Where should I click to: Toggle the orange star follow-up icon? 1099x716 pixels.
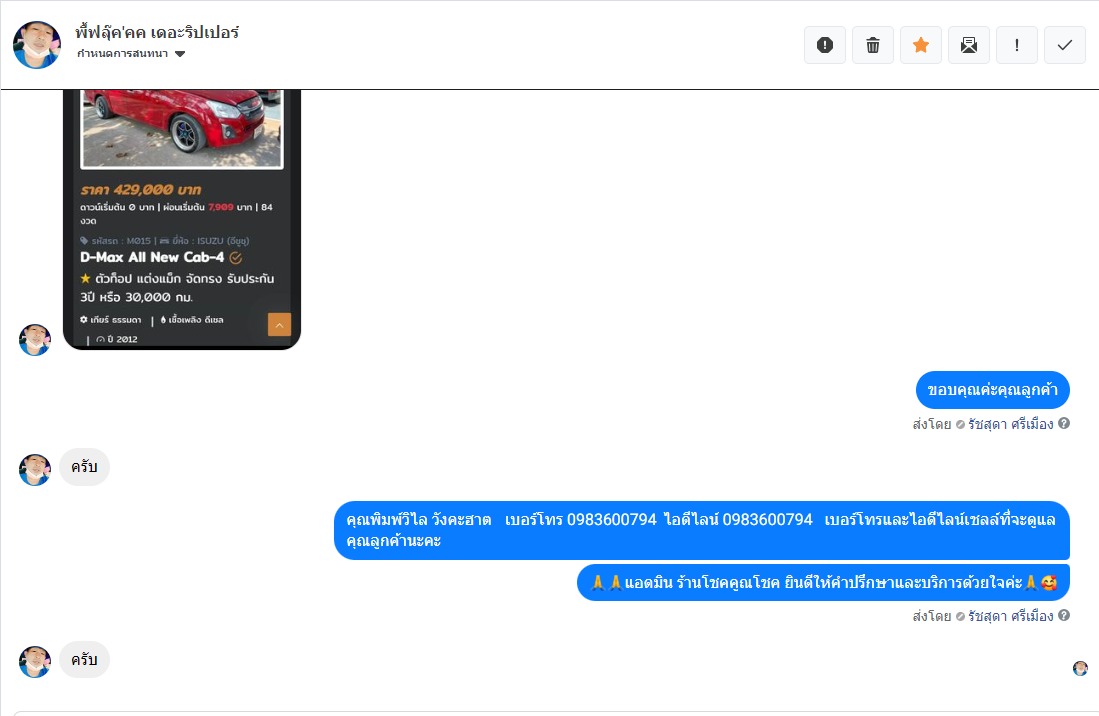click(x=921, y=46)
